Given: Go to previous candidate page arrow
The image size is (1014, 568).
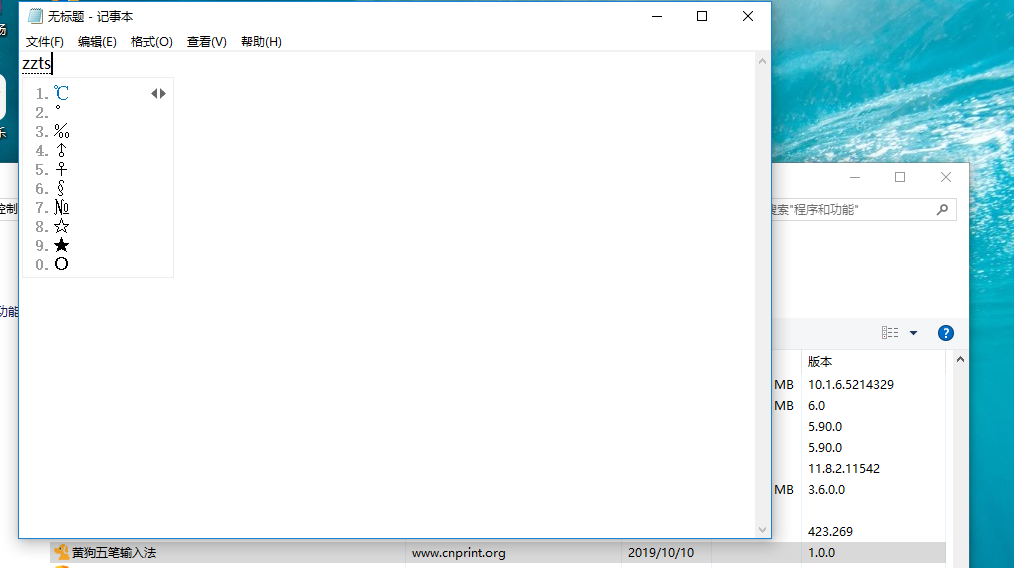Looking at the screenshot, I should click(154, 94).
